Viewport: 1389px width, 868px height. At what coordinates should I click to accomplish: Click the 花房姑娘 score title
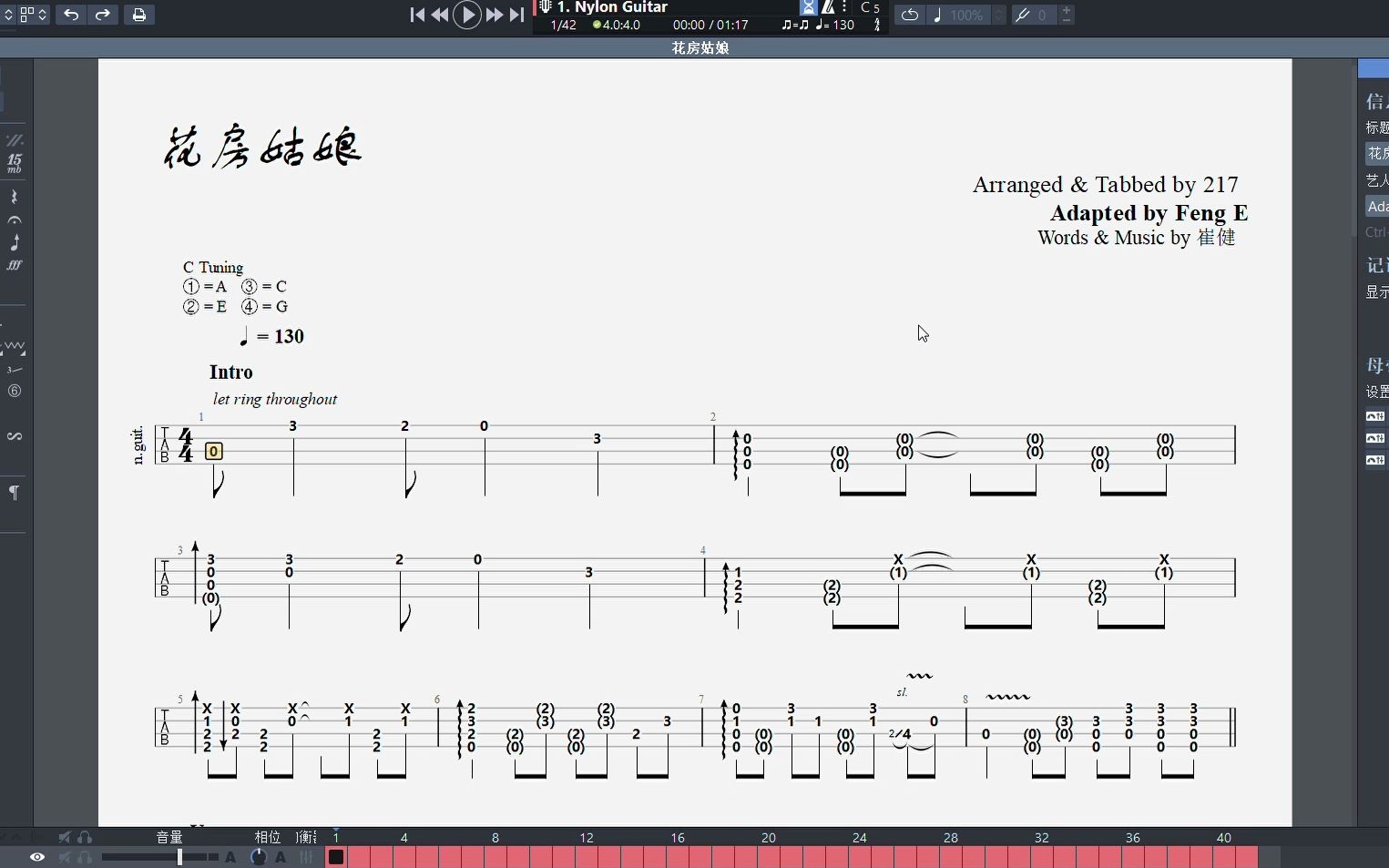(x=263, y=147)
